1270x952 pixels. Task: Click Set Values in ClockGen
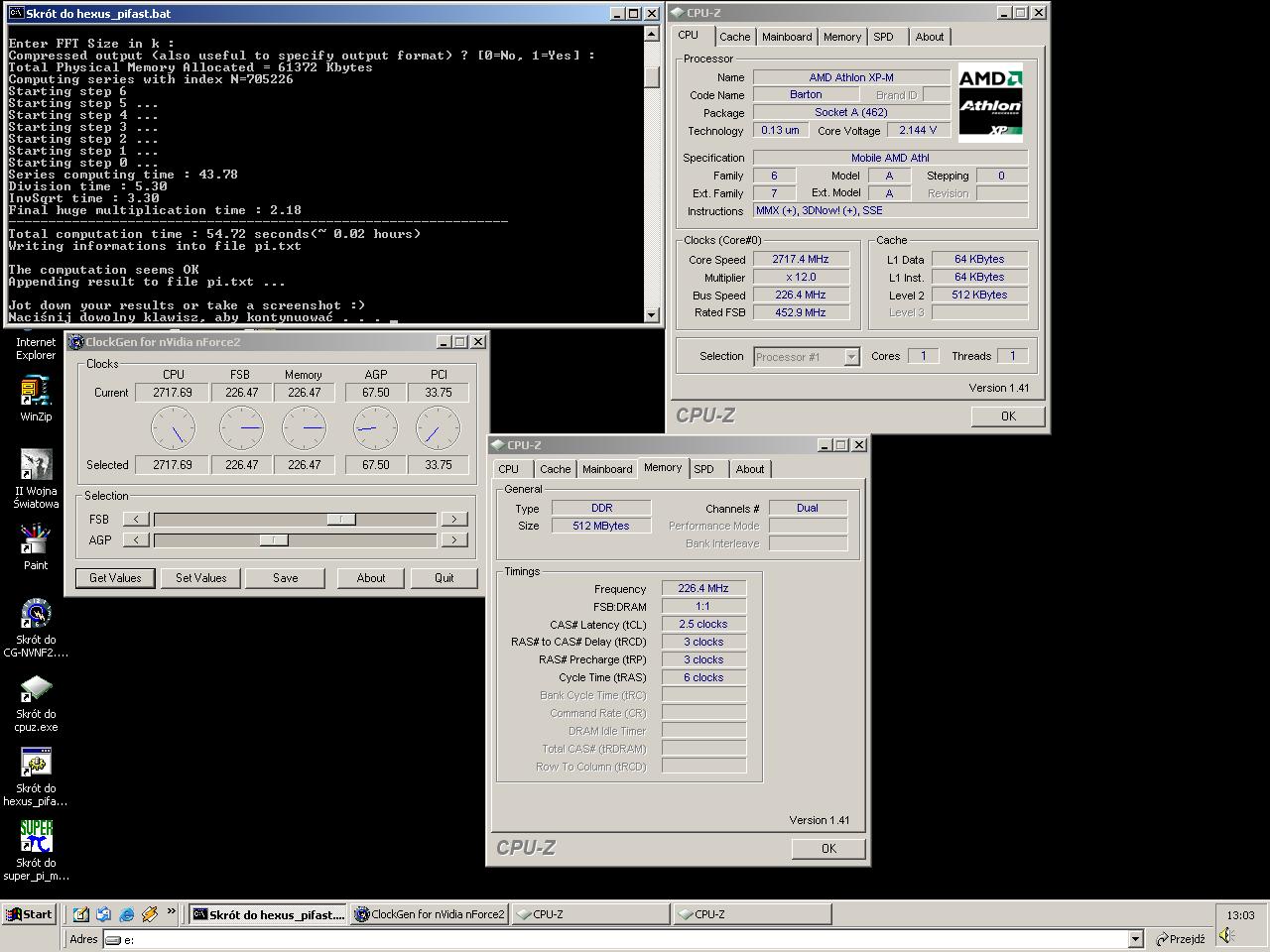pyautogui.click(x=201, y=578)
